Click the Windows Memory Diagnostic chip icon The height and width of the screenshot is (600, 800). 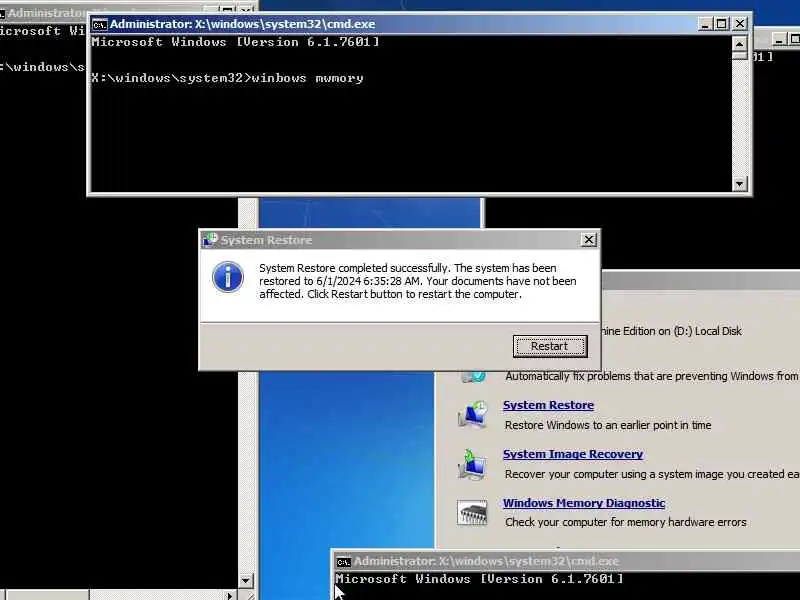click(x=472, y=513)
